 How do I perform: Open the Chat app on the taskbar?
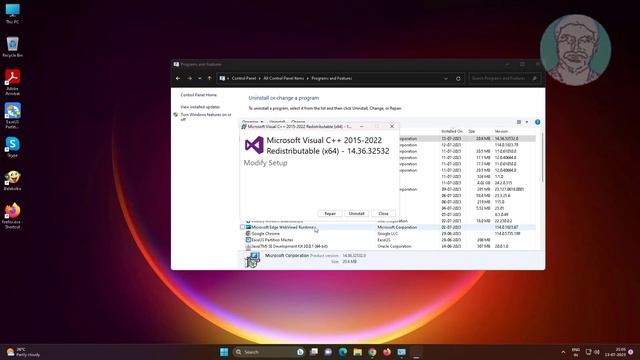pos(328,352)
